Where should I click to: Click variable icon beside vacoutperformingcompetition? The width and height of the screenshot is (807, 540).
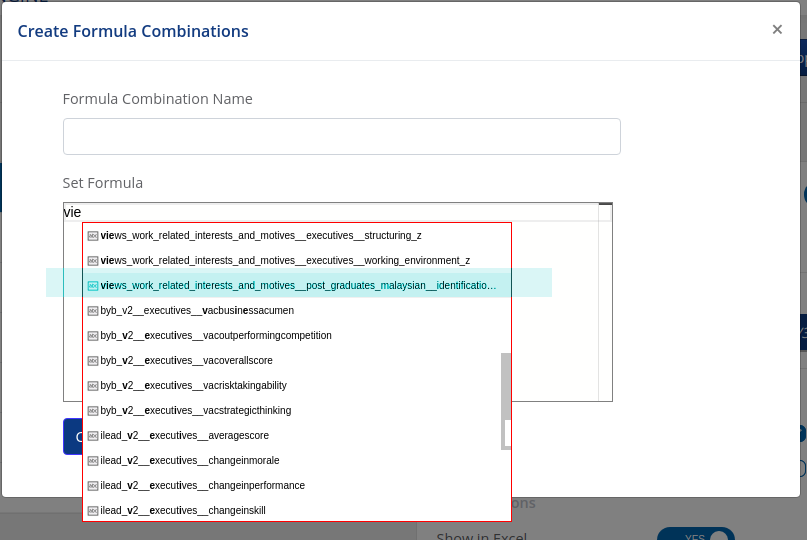click(x=93, y=336)
